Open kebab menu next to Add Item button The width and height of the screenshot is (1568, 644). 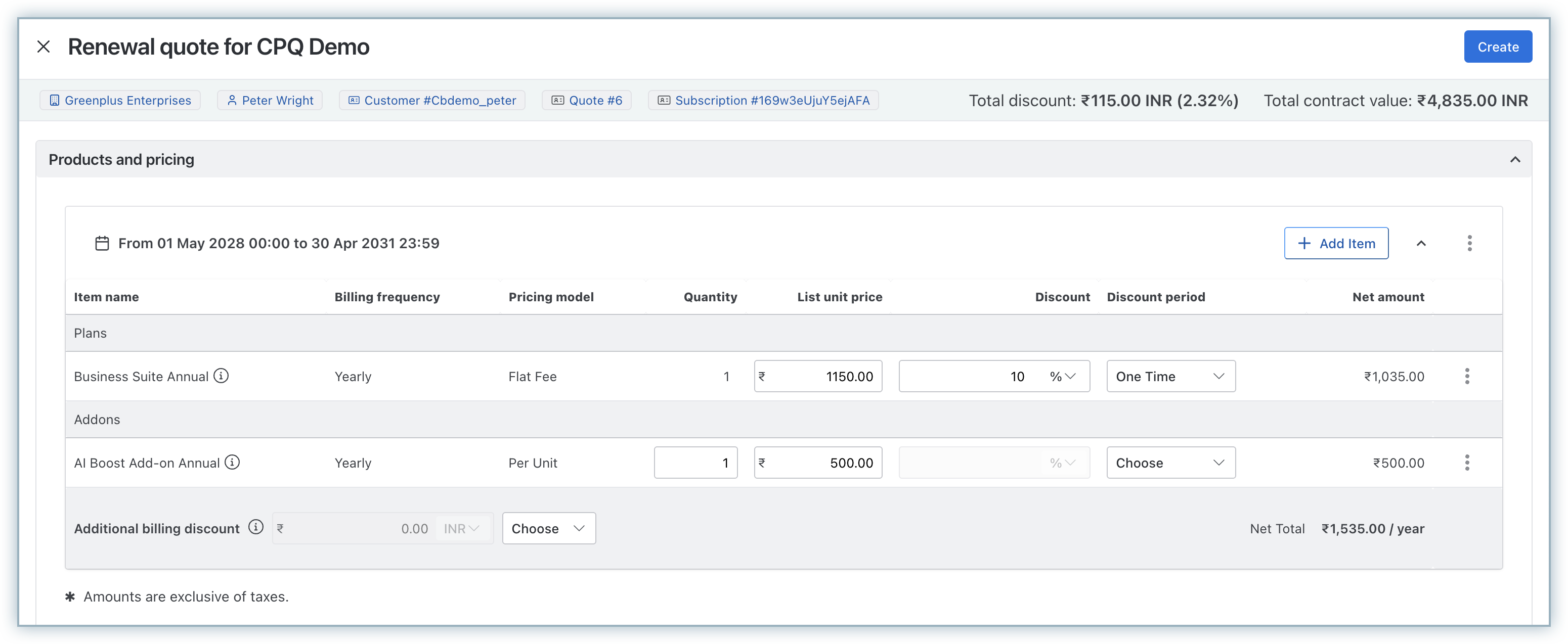pyautogui.click(x=1469, y=243)
